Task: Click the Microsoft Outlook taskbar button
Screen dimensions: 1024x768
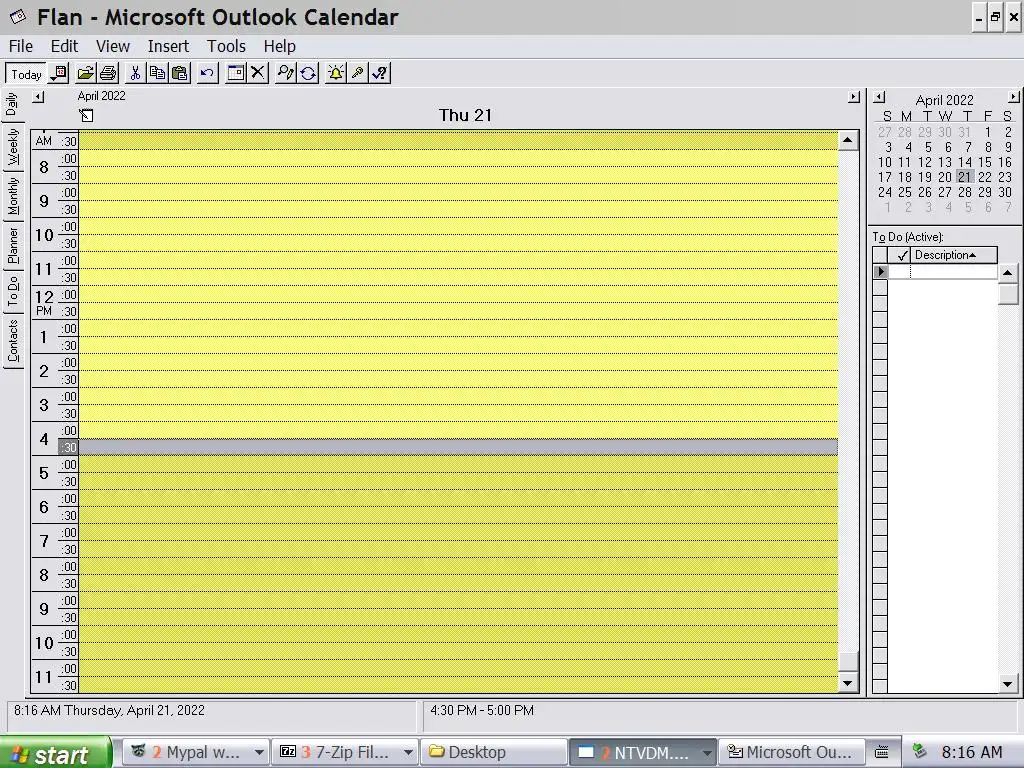Action: point(792,752)
